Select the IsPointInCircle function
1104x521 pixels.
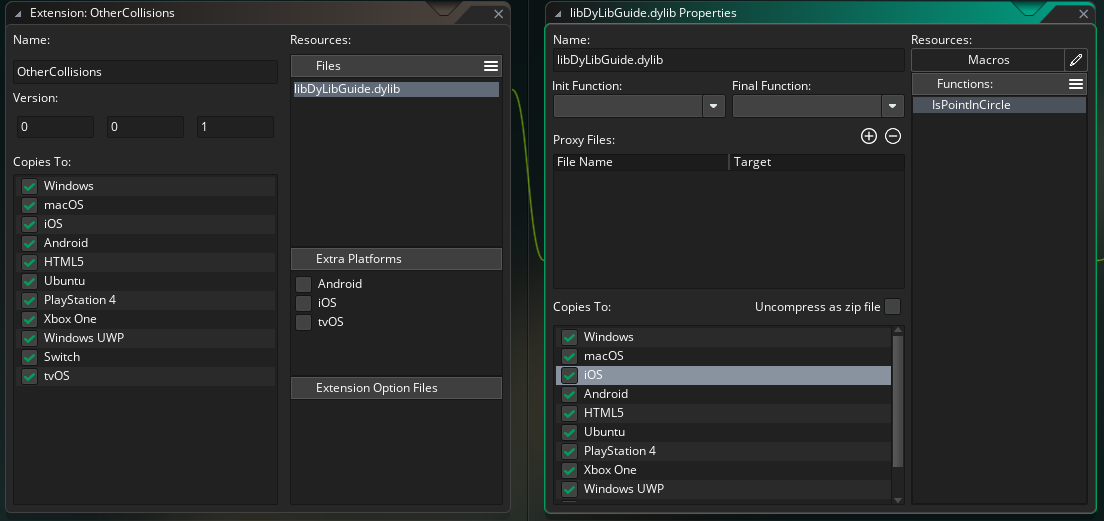coord(1000,106)
